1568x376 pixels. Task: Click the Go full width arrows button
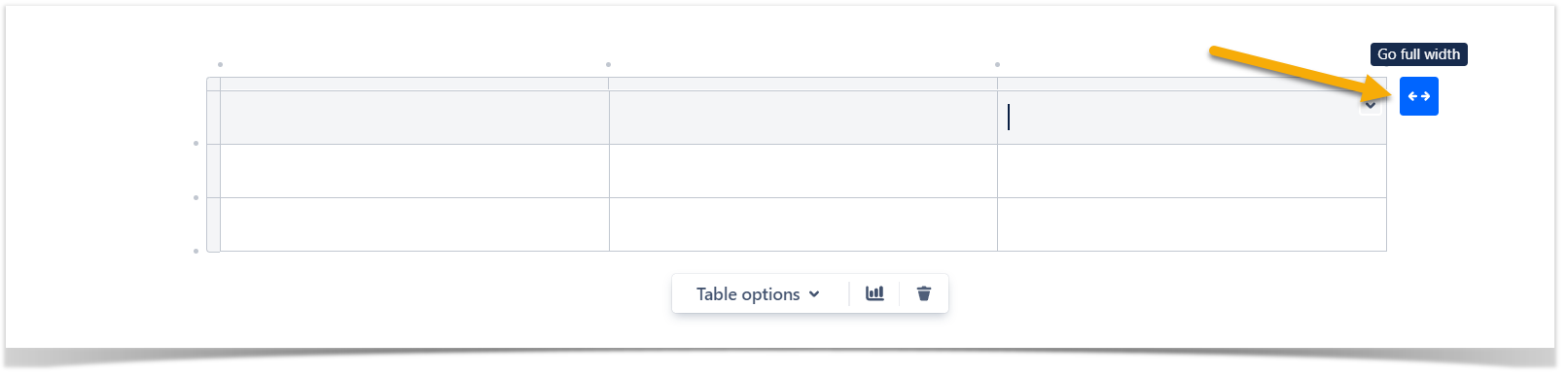(1418, 96)
